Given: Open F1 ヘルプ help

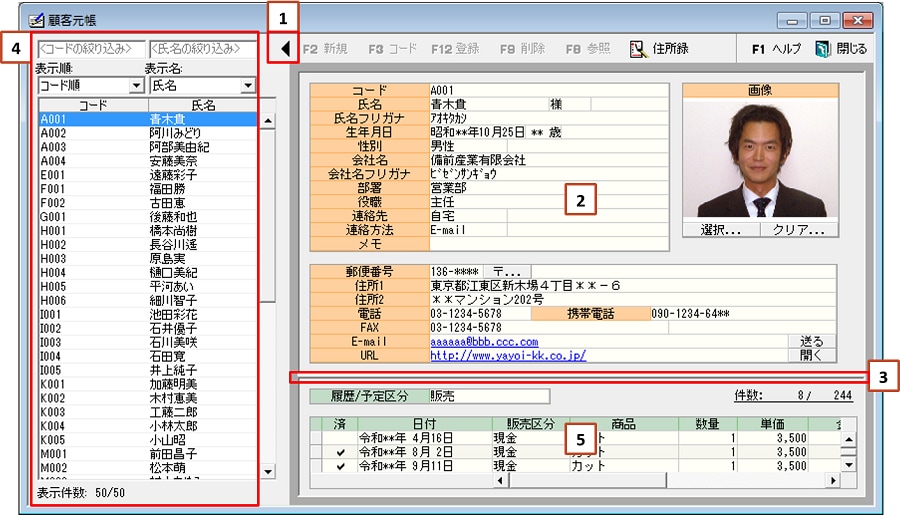Looking at the screenshot, I should [x=776, y=48].
